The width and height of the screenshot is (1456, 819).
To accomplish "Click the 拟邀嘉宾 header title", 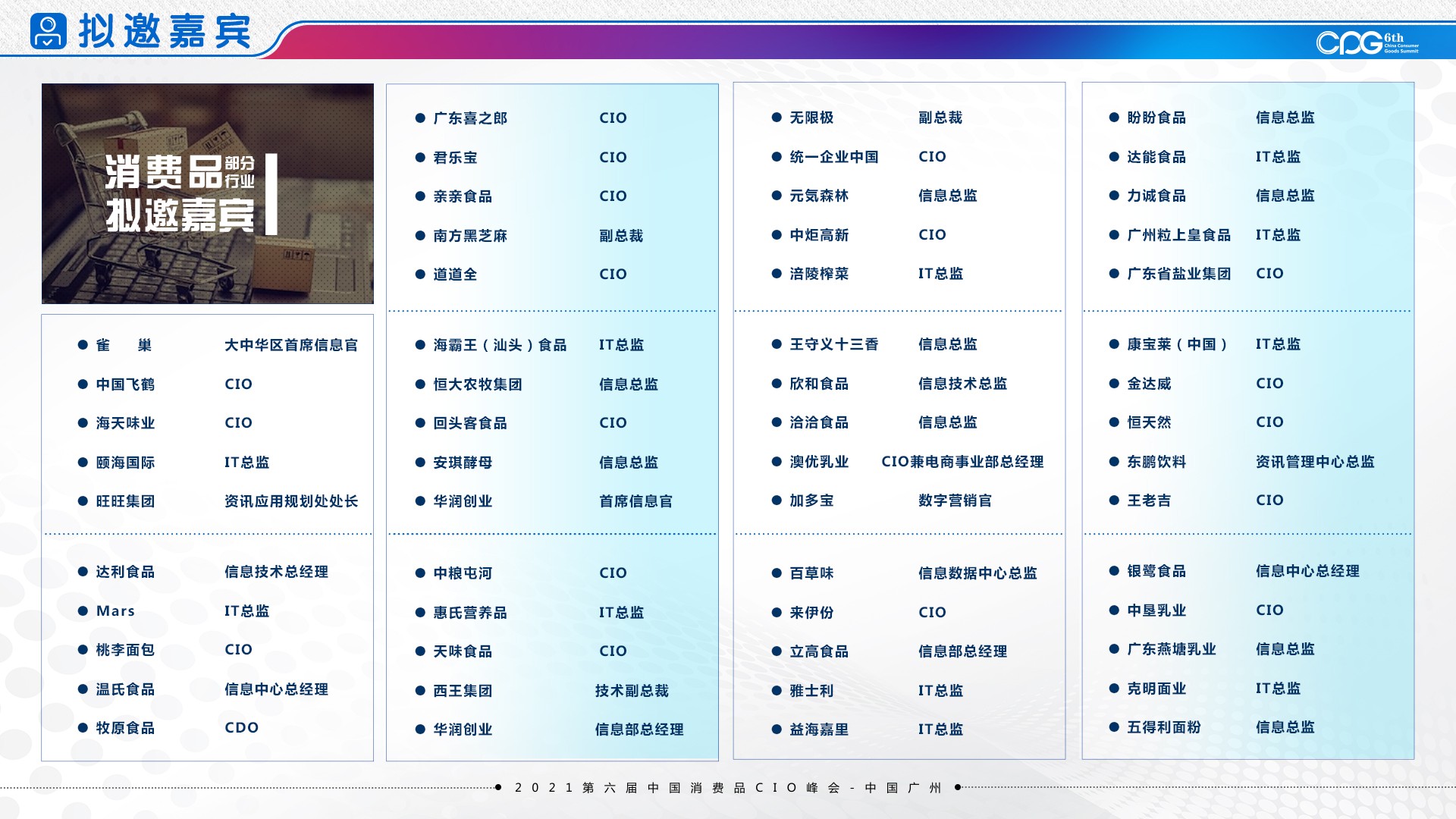I will (x=165, y=31).
